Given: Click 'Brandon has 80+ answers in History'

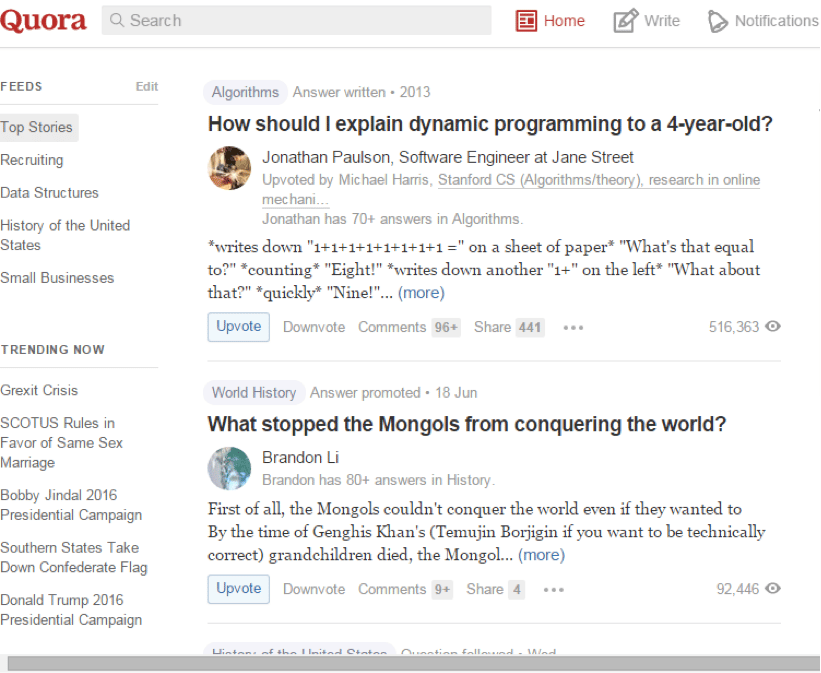Looking at the screenshot, I should pyautogui.click(x=379, y=480).
